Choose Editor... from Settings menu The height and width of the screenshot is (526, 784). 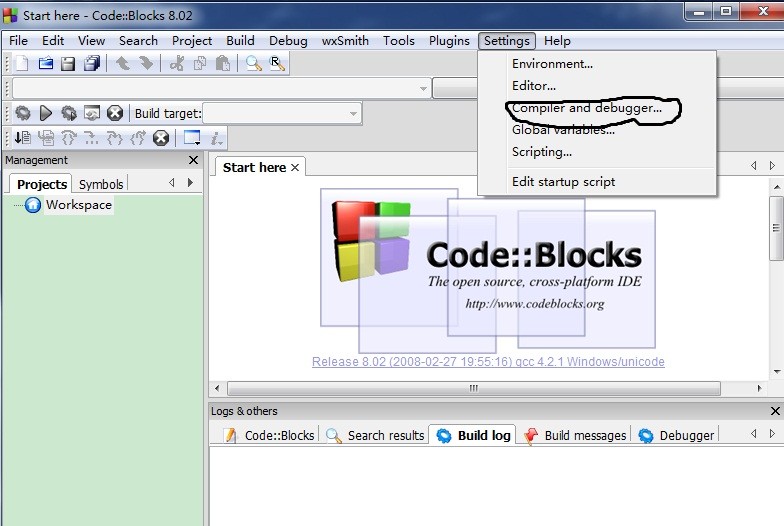click(534, 86)
